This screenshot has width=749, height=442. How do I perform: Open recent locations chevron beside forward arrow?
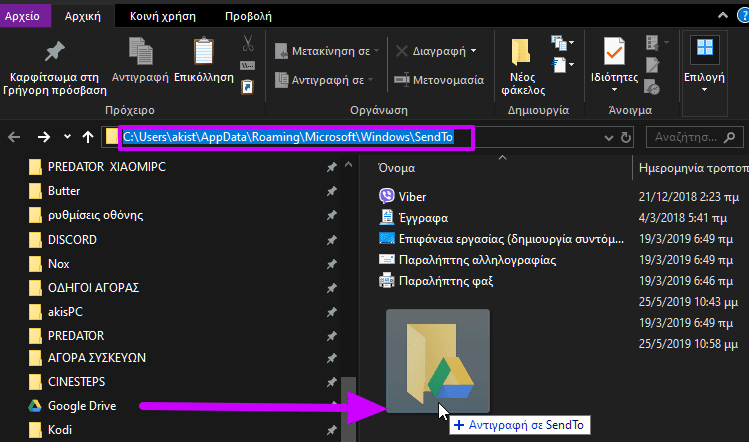67,137
